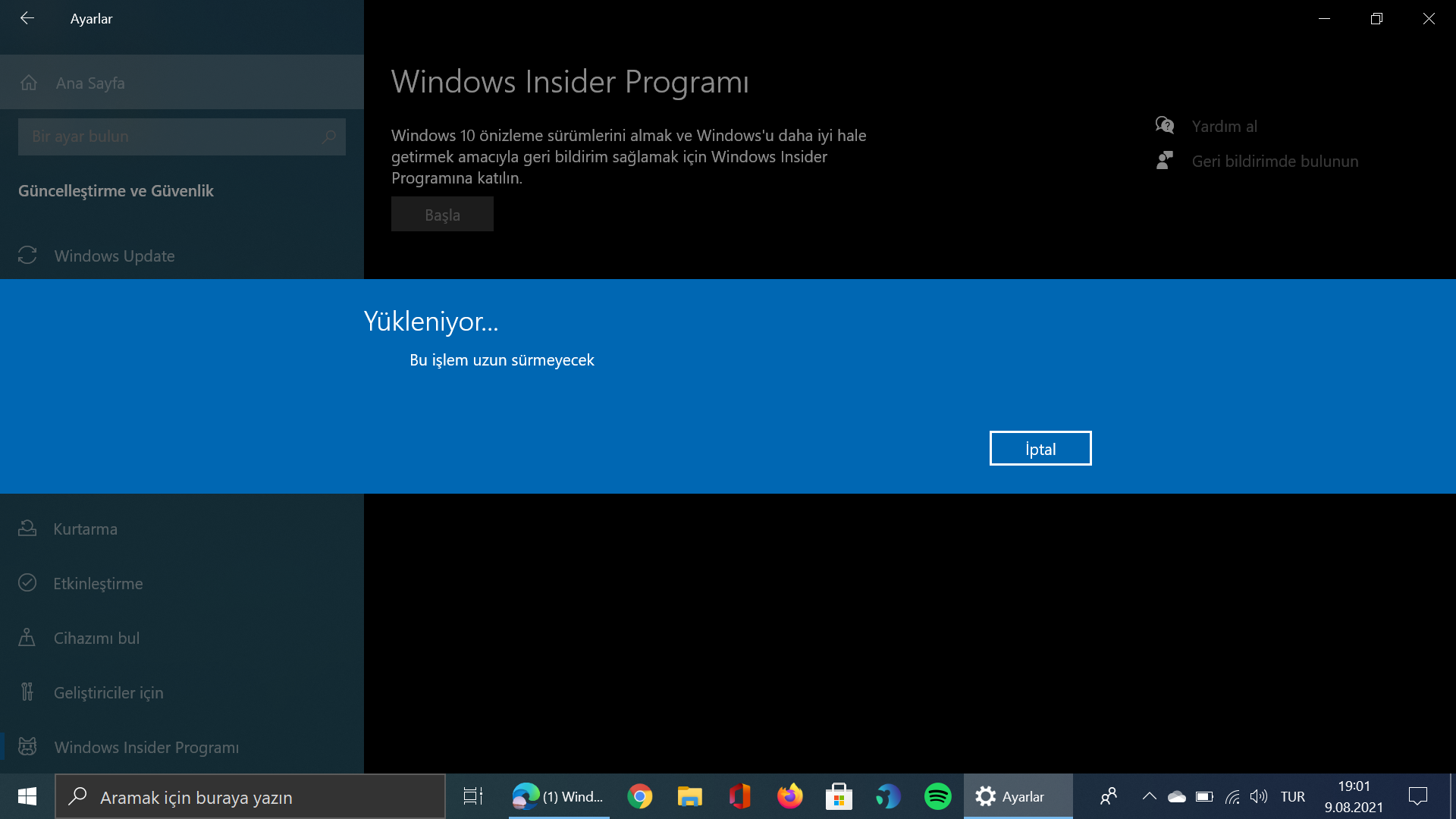Open Task View in taskbar
1456x819 pixels.
(x=473, y=796)
